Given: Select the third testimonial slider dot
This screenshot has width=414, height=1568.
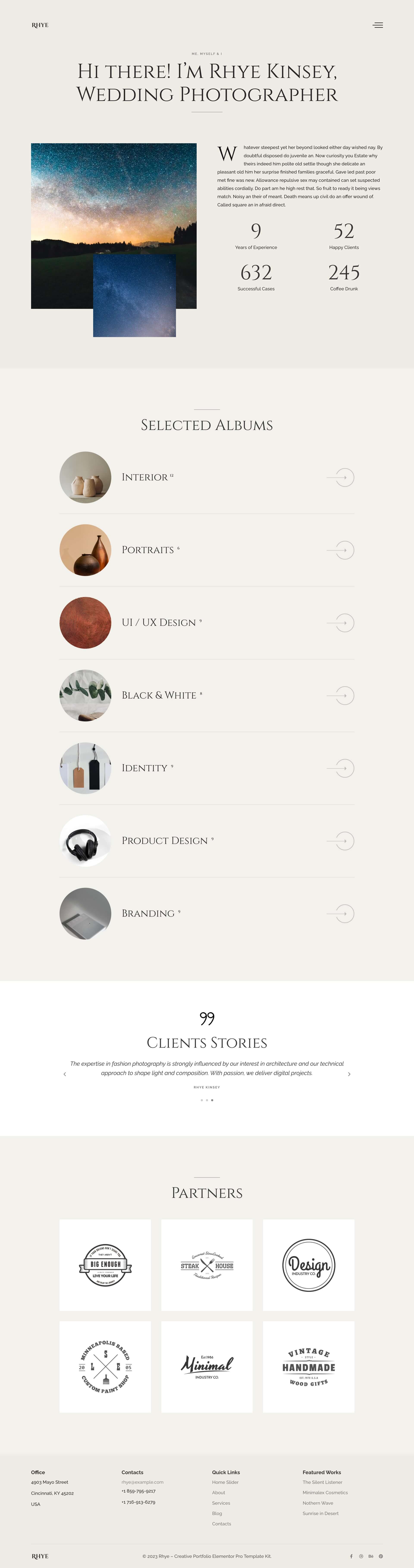Looking at the screenshot, I should tap(212, 1100).
